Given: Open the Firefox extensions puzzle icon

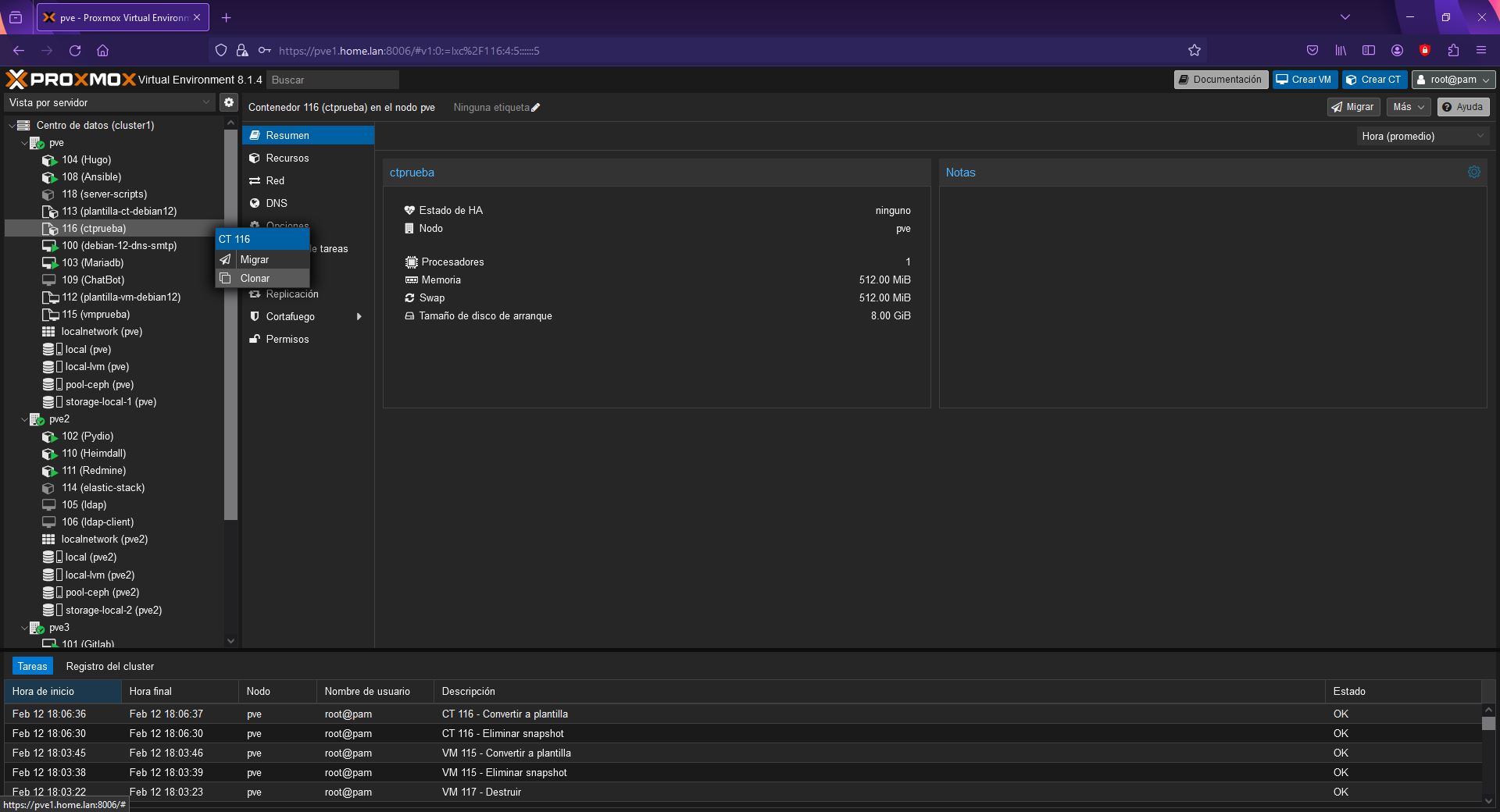Looking at the screenshot, I should pyautogui.click(x=1453, y=51).
